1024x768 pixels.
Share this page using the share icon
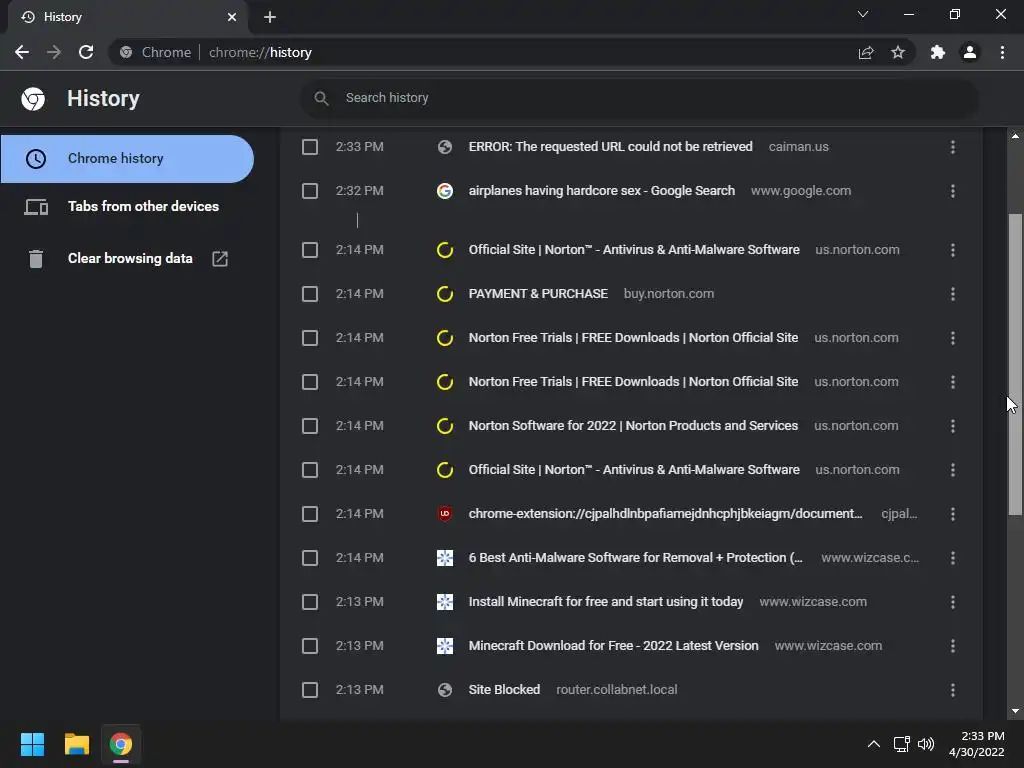866,52
